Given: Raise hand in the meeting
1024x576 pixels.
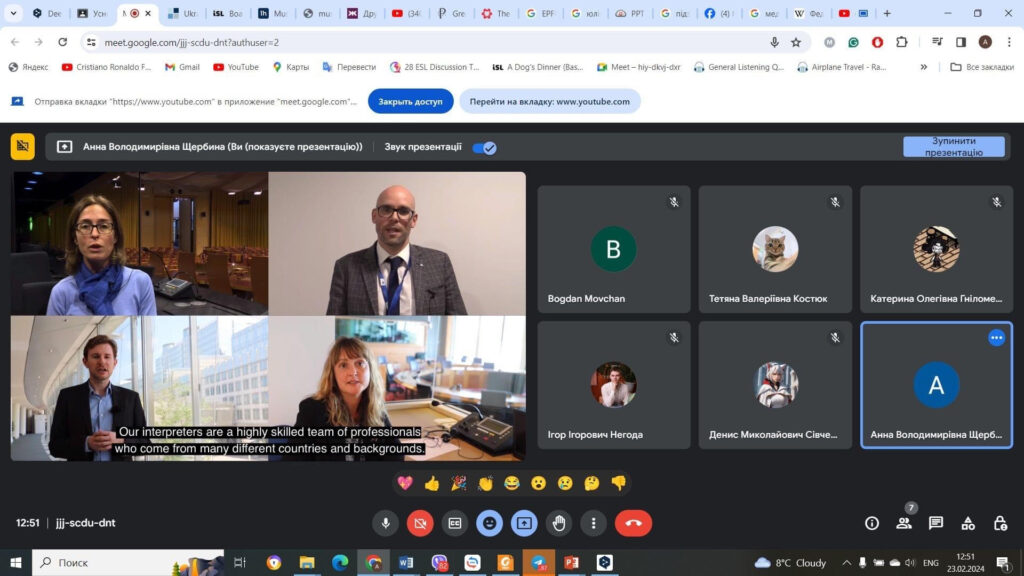Looking at the screenshot, I should tap(559, 523).
